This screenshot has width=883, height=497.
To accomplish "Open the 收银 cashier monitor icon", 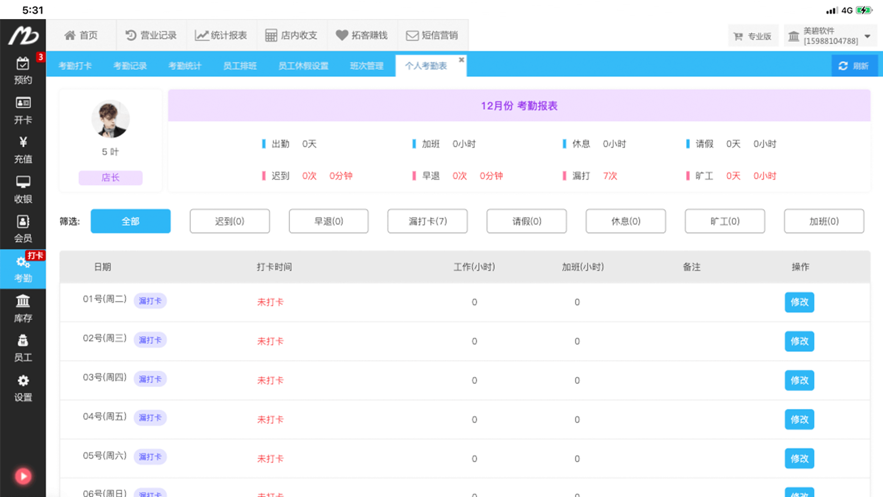I will click(x=23, y=190).
